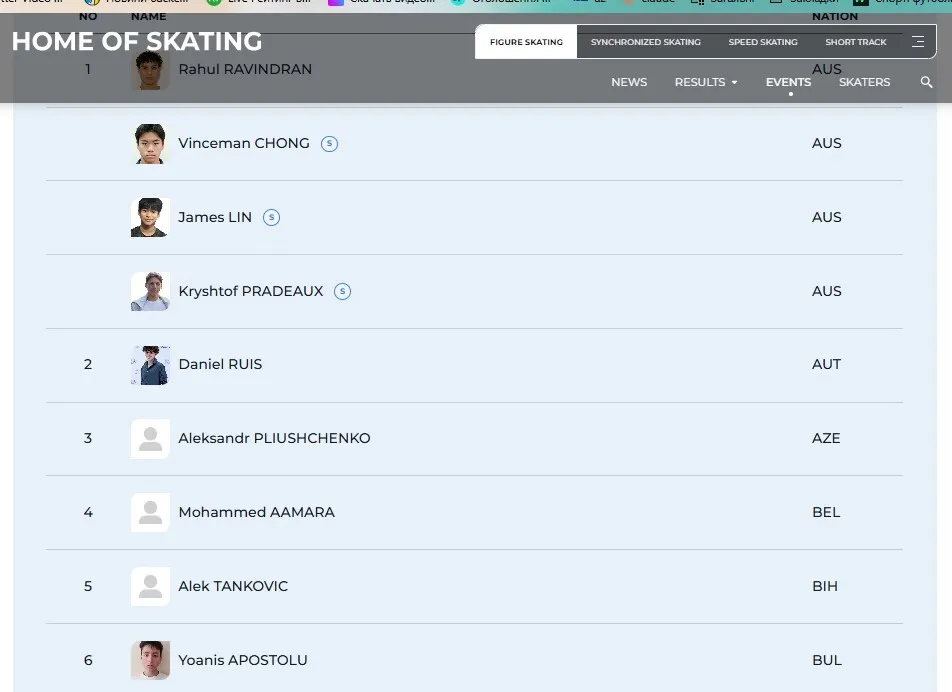Screen dimensions: 952x692
Task: Open the SKATERS menu item
Action: point(865,82)
